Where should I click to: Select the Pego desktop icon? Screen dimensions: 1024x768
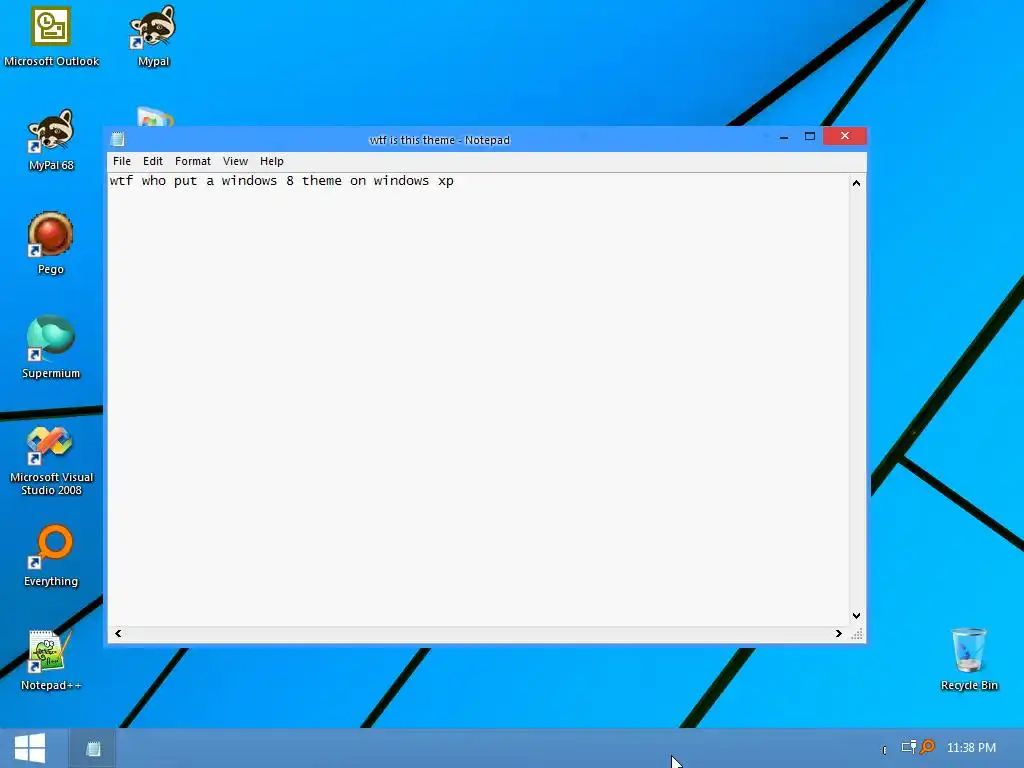click(50, 244)
